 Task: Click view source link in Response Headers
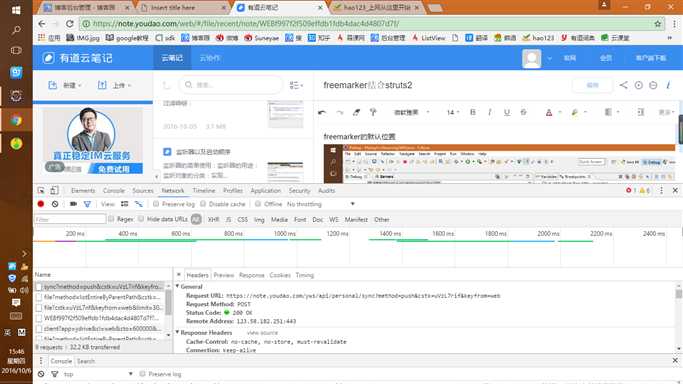click(x=262, y=333)
